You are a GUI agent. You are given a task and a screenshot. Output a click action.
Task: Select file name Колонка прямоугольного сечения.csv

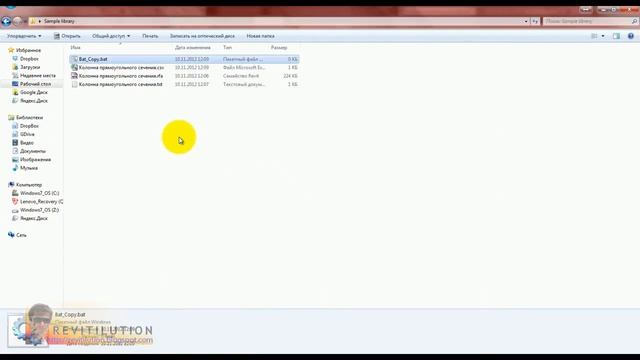[x=121, y=67]
